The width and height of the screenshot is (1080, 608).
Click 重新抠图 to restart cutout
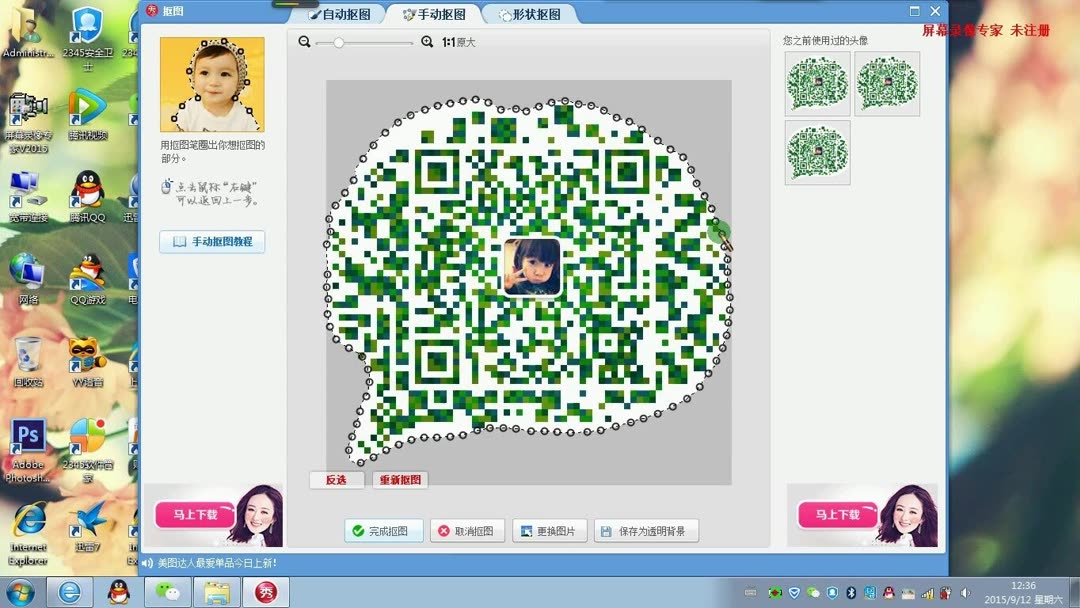point(399,479)
